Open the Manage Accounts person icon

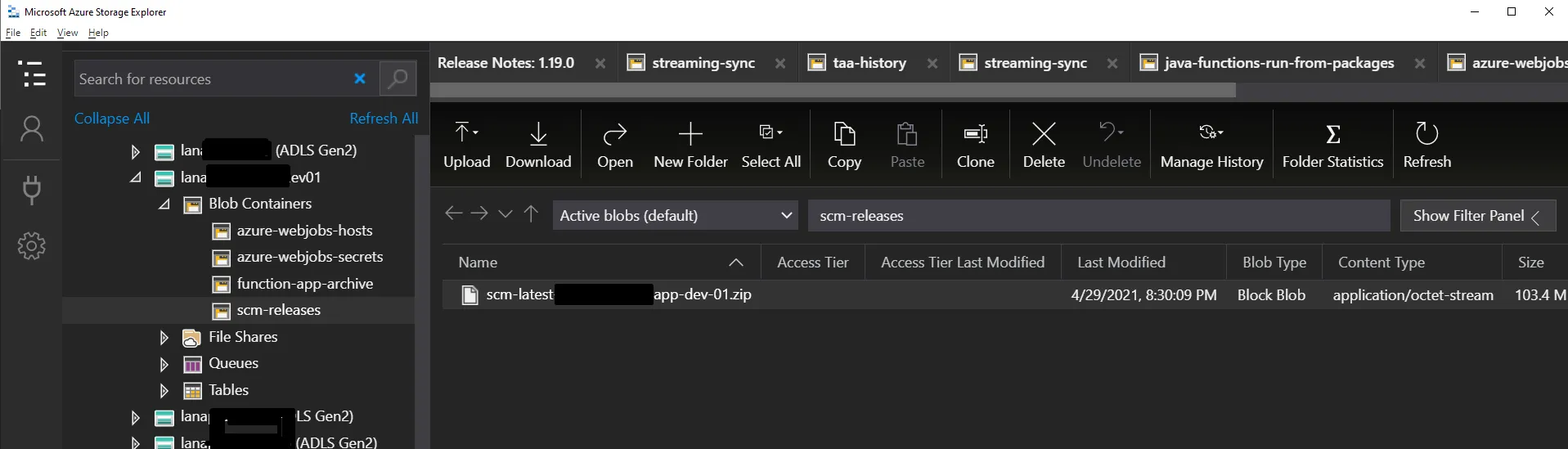tap(32, 129)
